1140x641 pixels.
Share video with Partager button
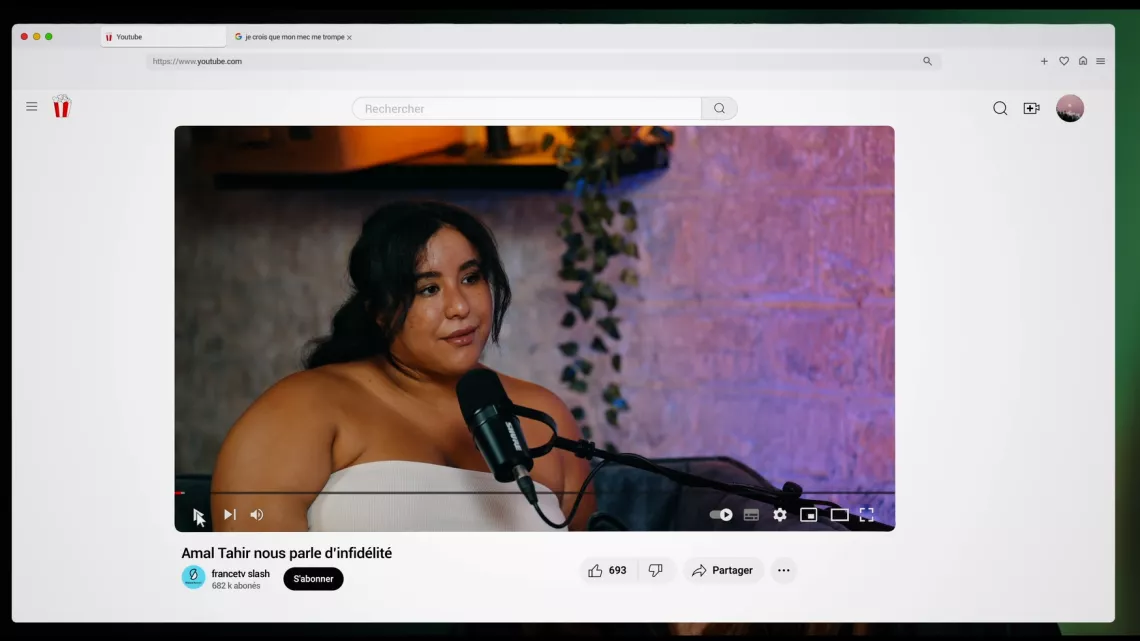coord(723,571)
